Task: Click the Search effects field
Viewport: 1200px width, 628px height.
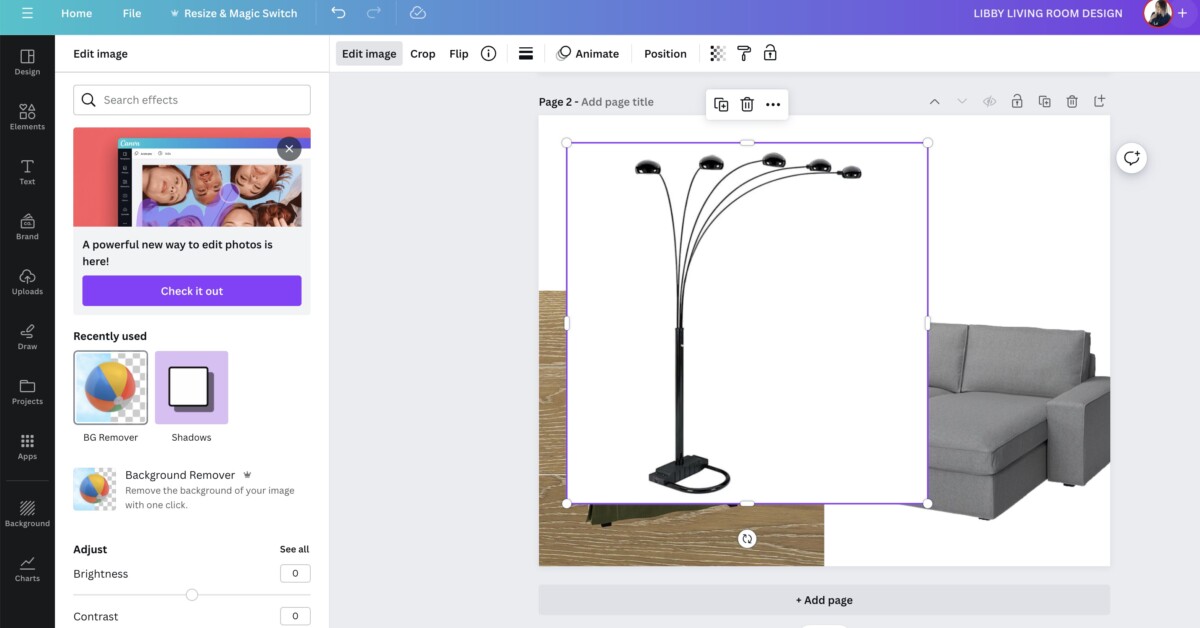Action: tap(191, 99)
